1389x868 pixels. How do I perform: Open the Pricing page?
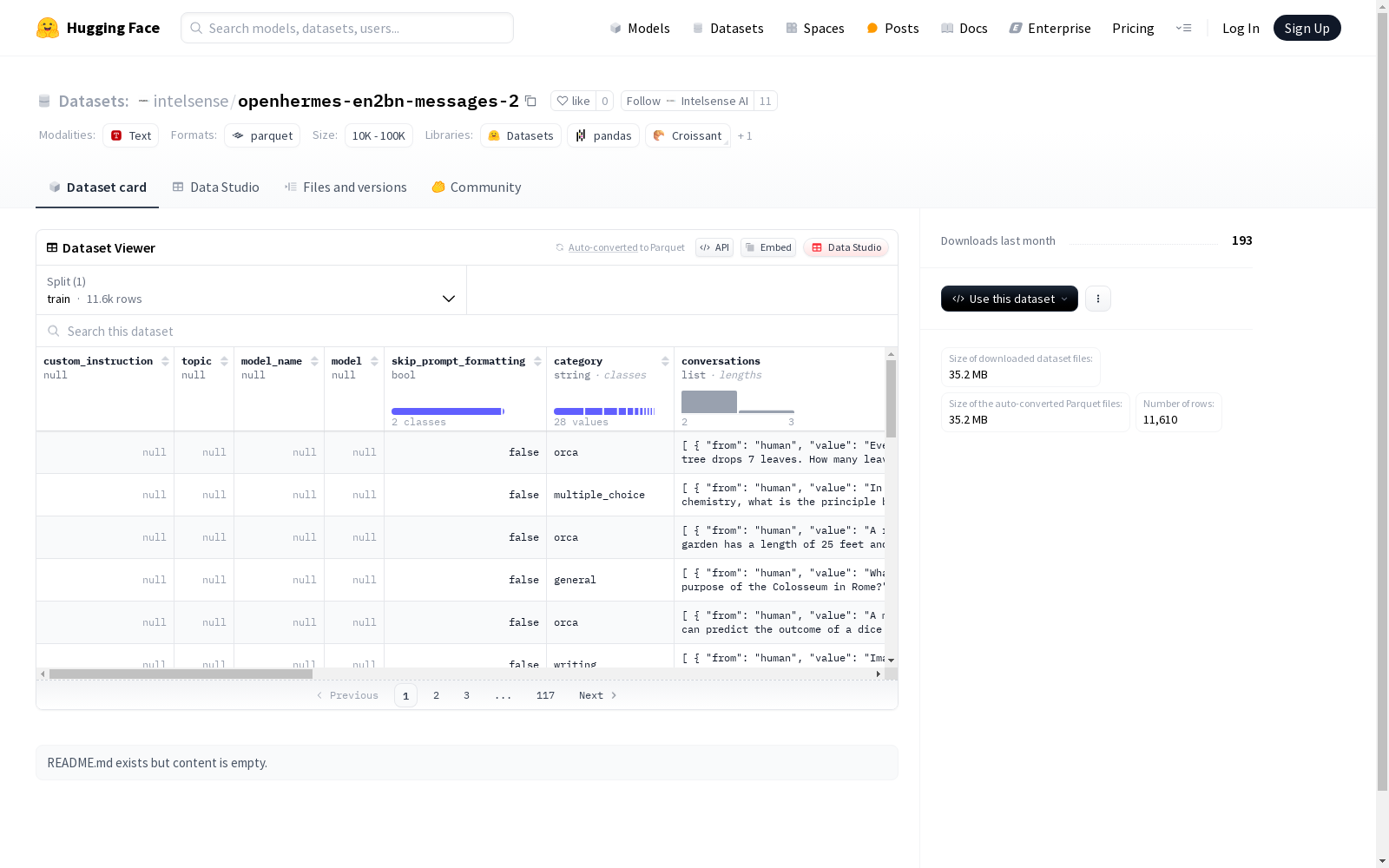1133,28
